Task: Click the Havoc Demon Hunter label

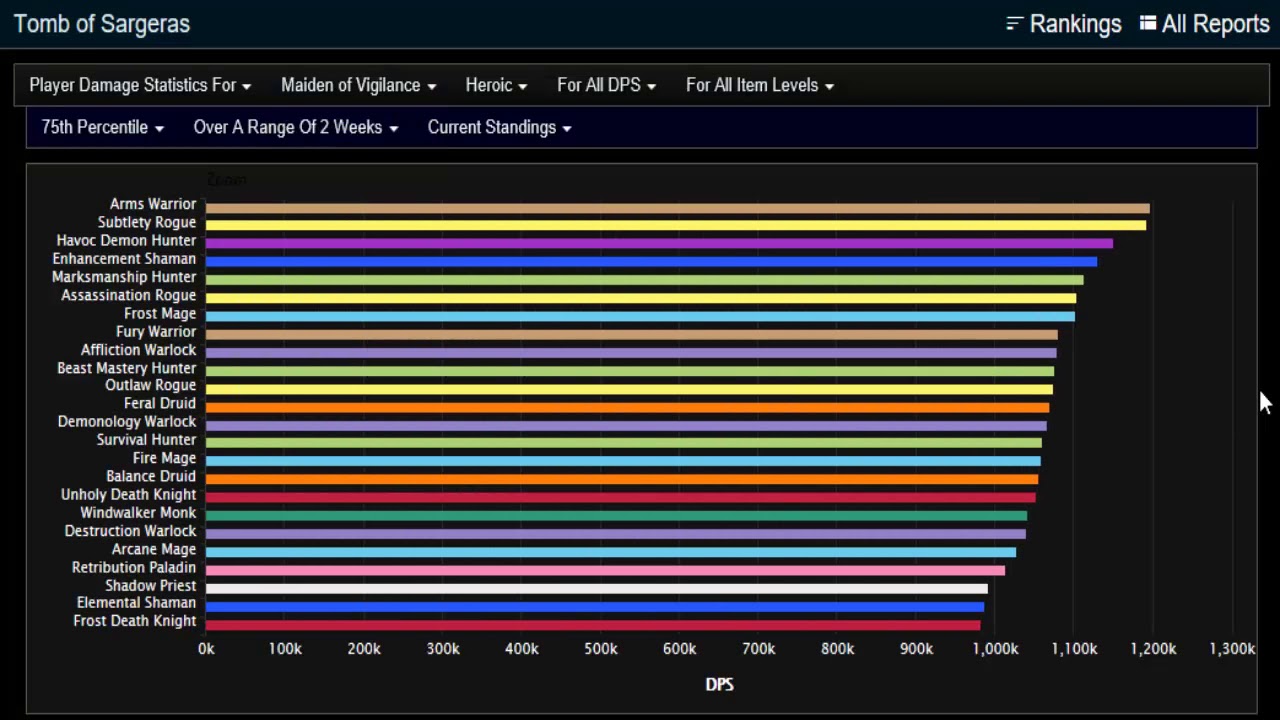Action: click(x=126, y=240)
